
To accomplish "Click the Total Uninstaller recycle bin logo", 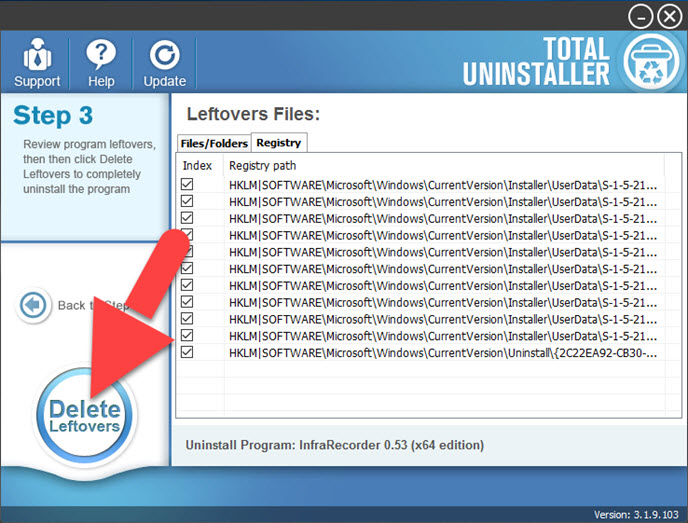I will [651, 61].
